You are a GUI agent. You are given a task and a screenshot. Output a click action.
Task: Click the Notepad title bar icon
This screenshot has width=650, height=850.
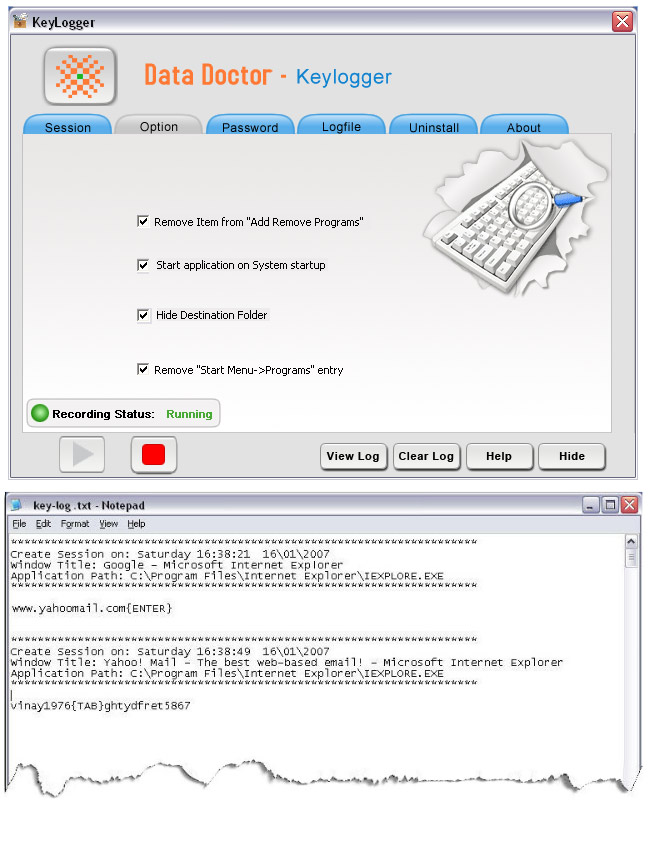point(18,505)
